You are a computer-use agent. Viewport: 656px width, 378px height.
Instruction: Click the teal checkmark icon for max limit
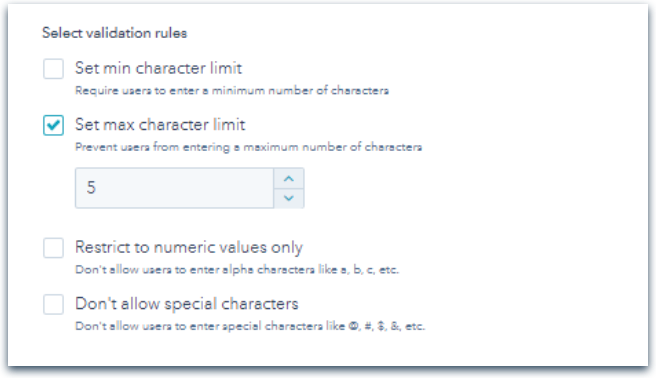coord(54,125)
